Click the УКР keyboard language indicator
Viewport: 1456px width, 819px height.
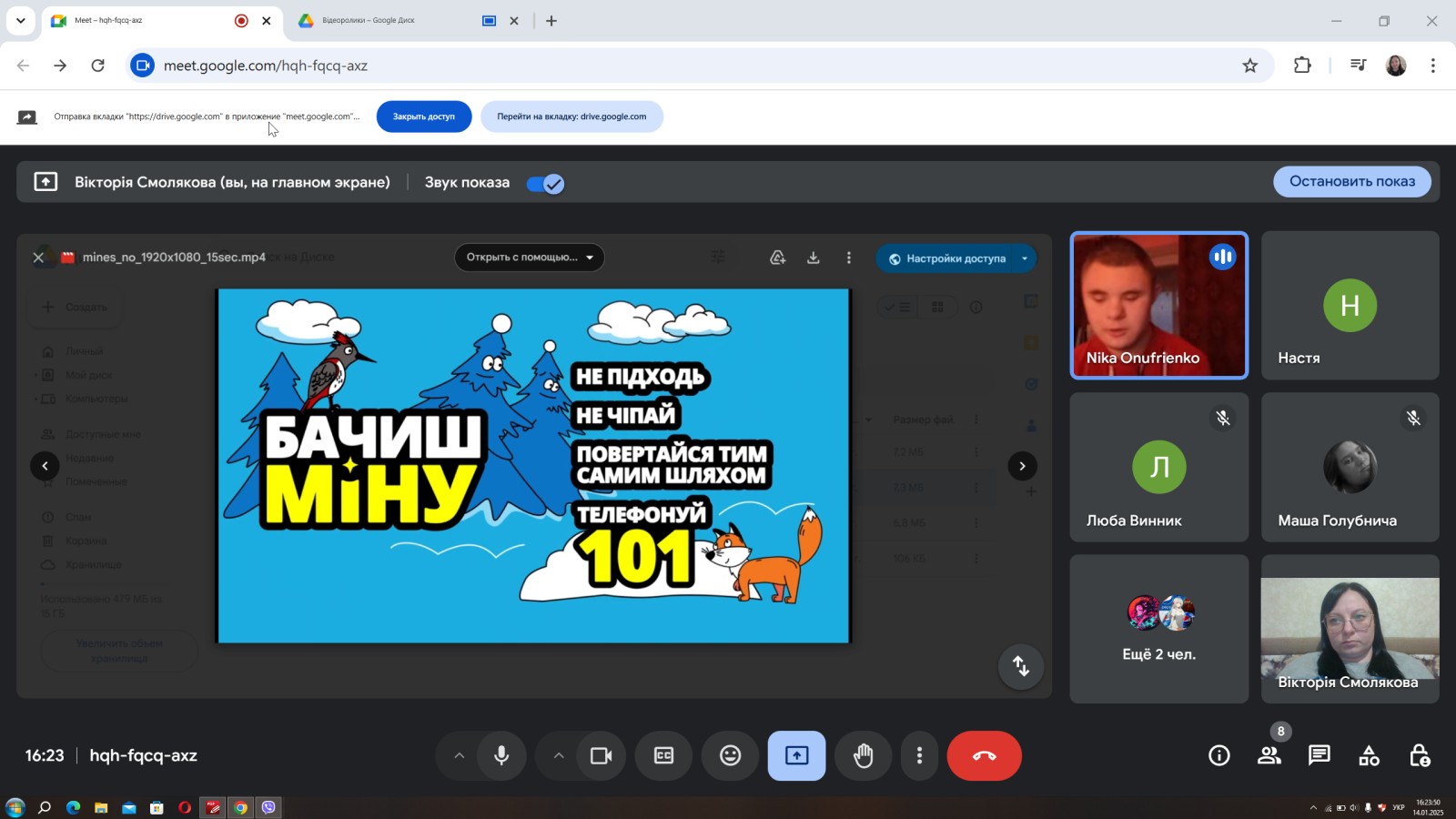1399,807
